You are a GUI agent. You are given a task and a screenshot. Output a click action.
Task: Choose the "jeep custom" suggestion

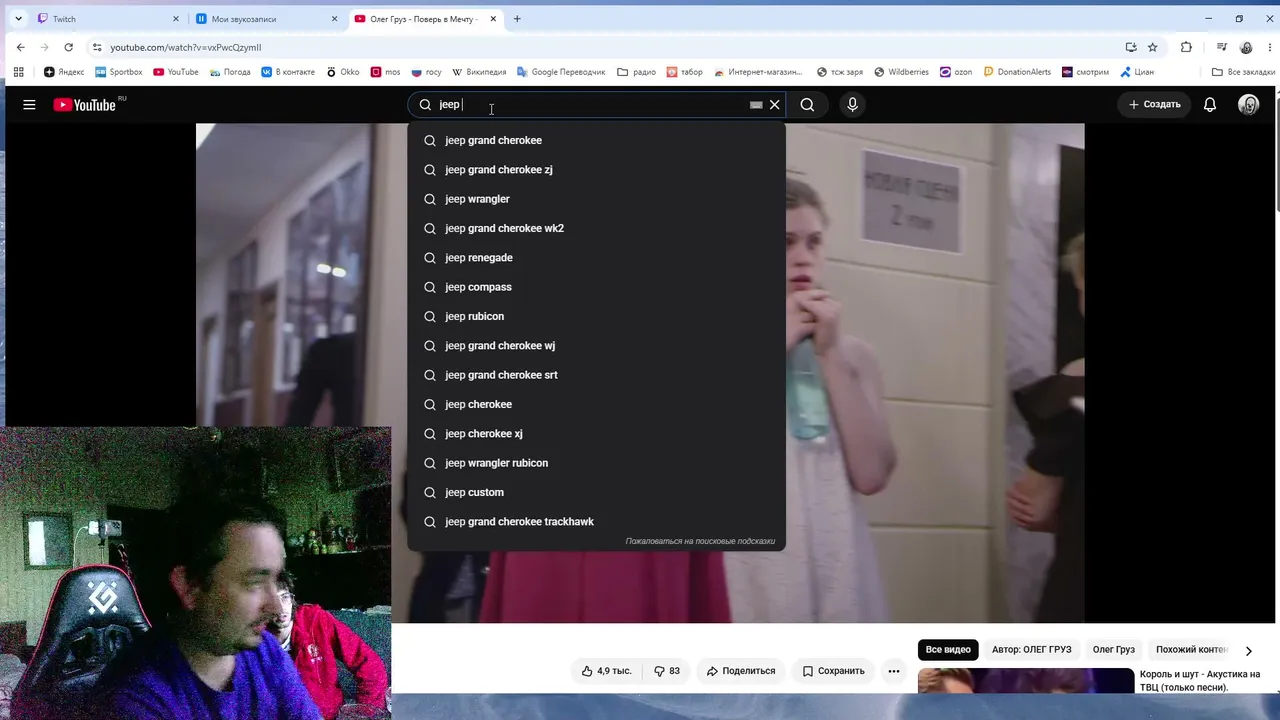point(596,492)
